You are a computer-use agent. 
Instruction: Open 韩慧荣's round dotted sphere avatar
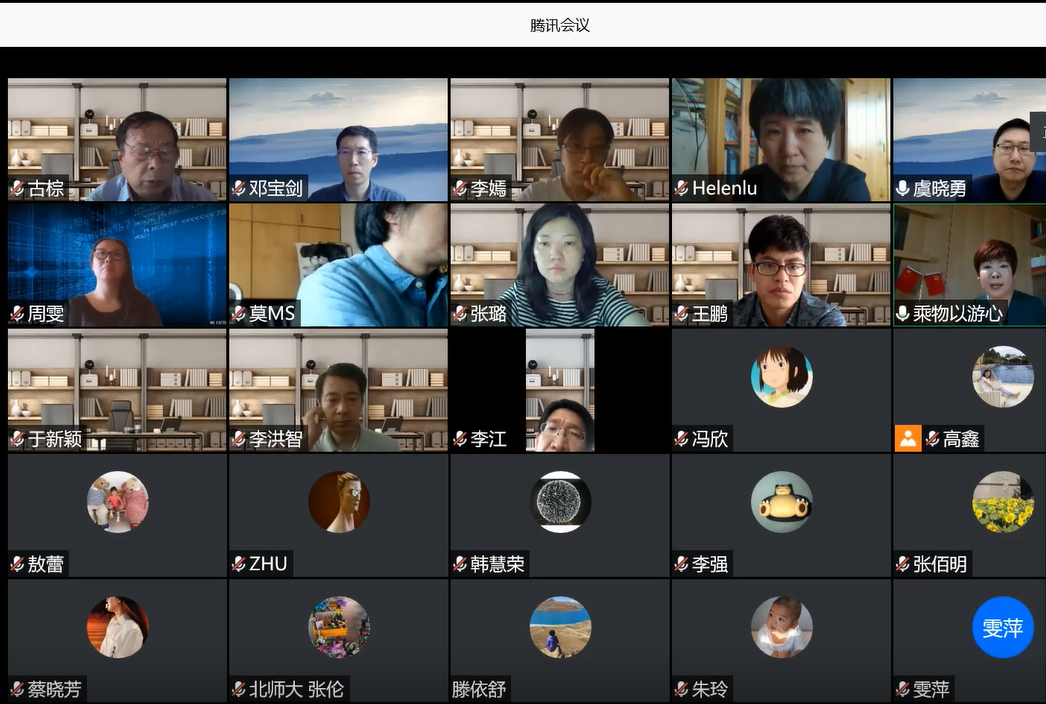(560, 502)
